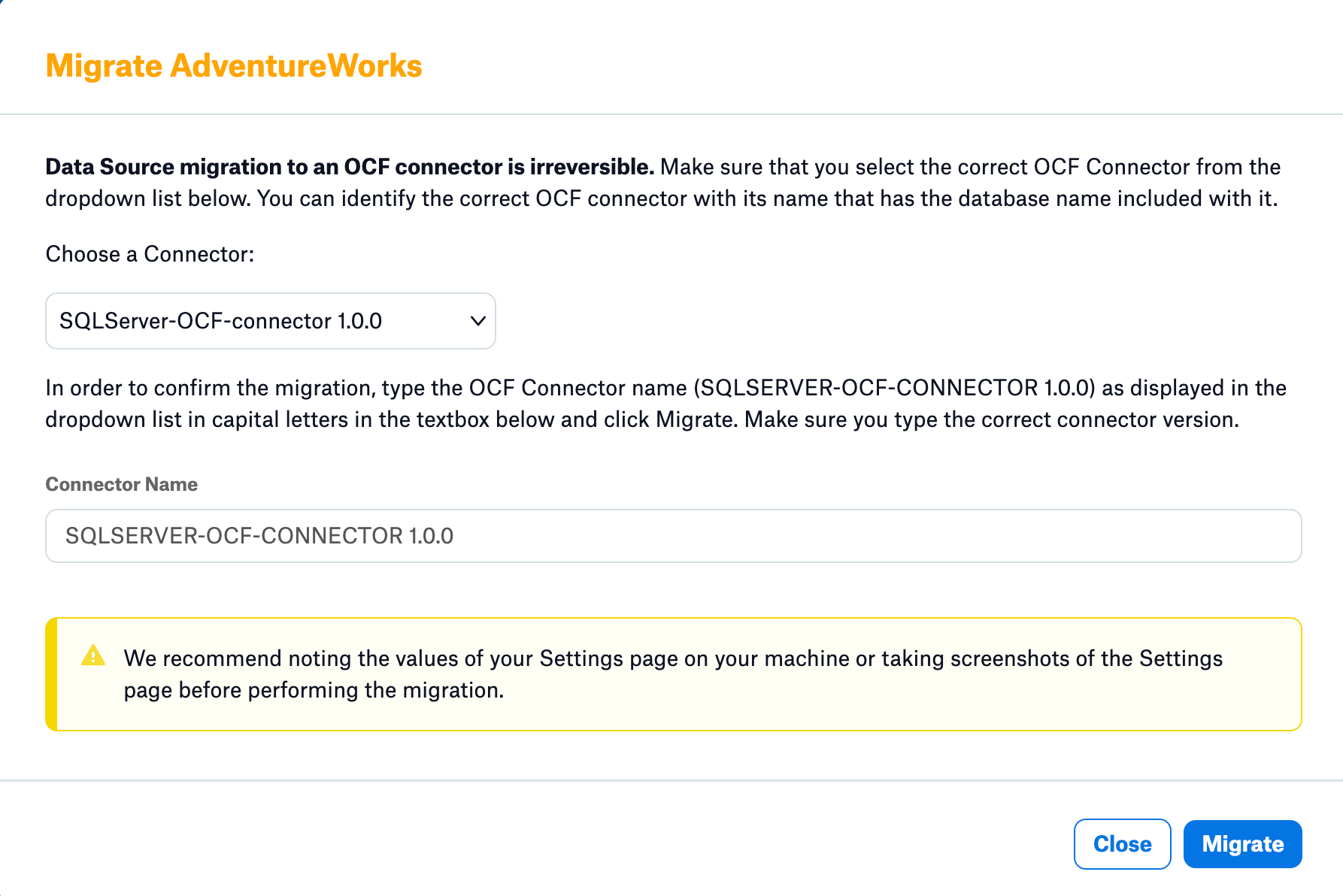Screen dimensions: 1343x896
Task: Click the SQLSERVER-OCF-CONNECTOR 1.0.0 placeholder text
Action: tap(259, 536)
